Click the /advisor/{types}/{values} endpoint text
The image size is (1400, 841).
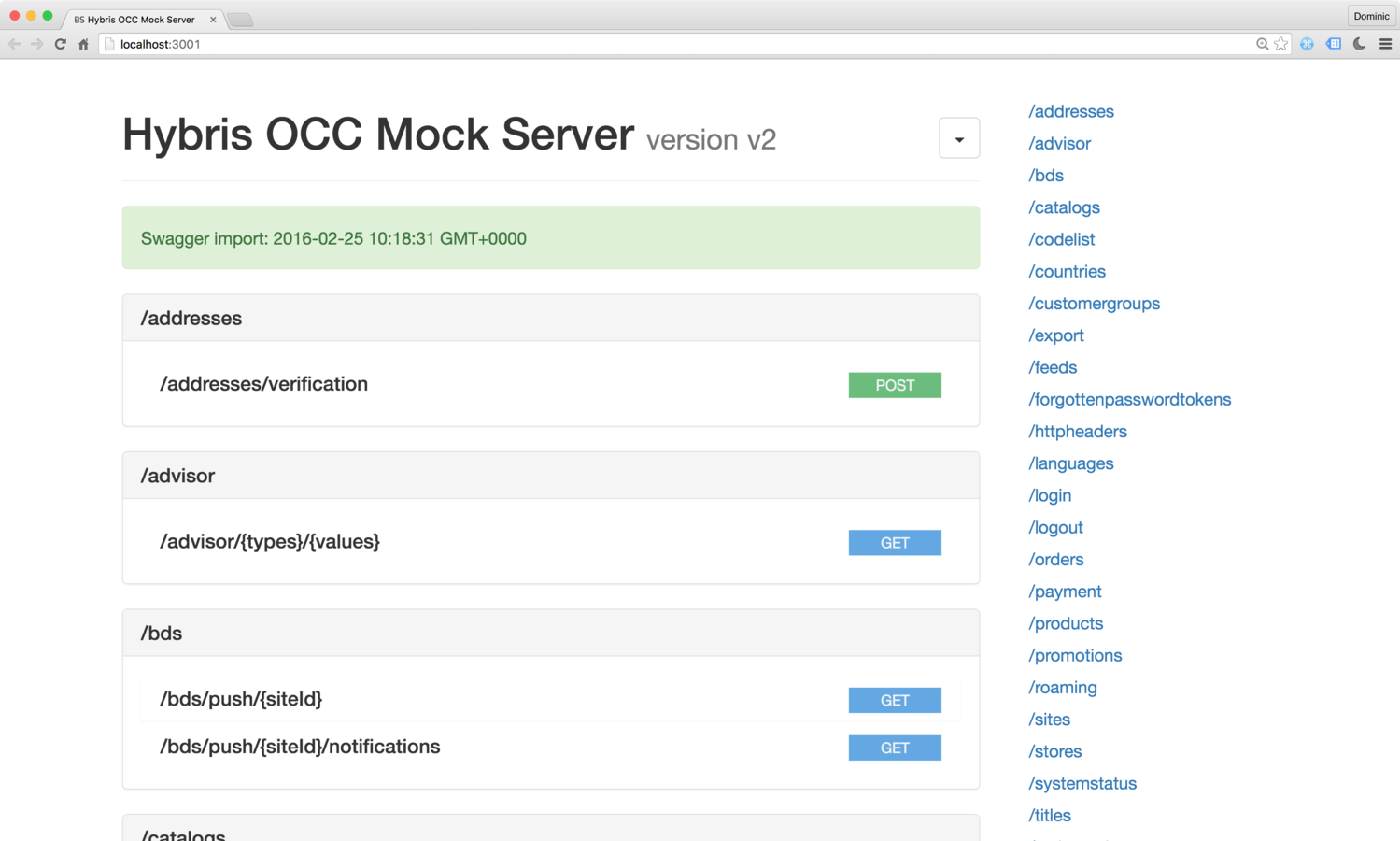click(270, 542)
